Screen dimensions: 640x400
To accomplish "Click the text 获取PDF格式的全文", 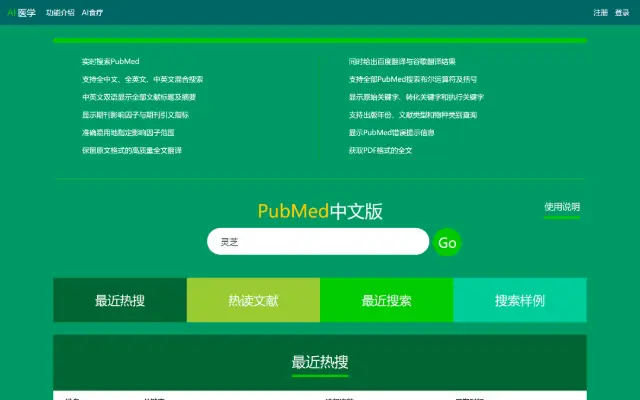I will click(x=380, y=150).
